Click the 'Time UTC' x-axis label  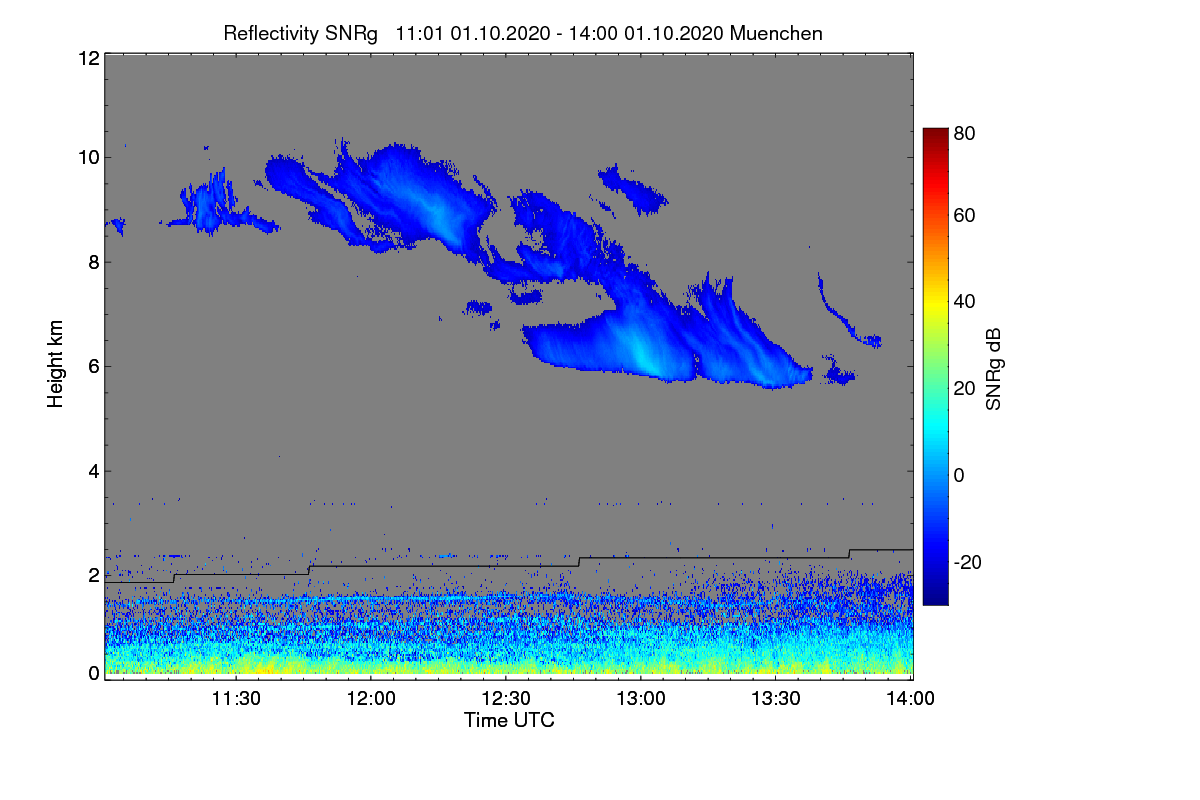pyautogui.click(x=509, y=720)
